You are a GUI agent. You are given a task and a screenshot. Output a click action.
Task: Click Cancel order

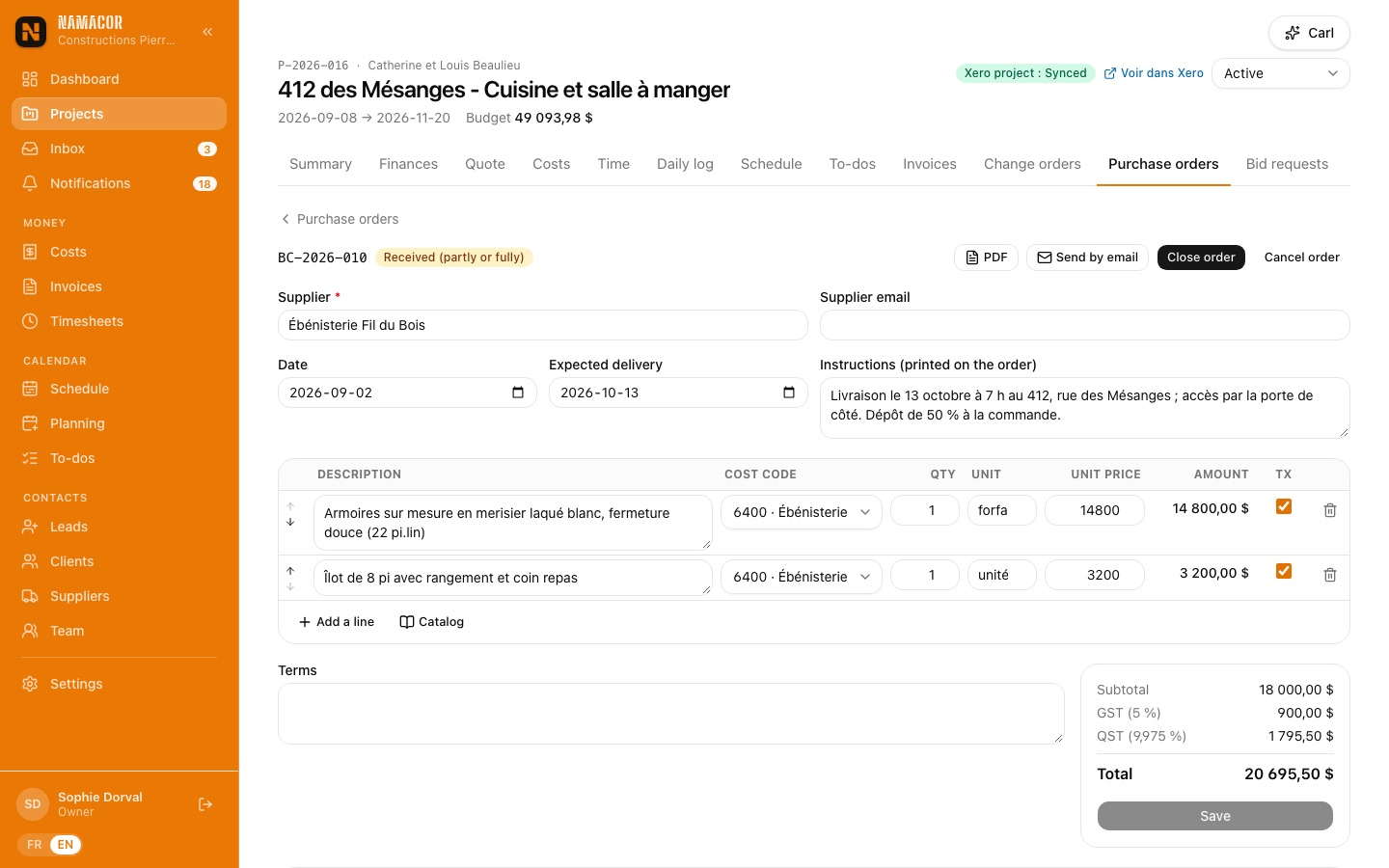(x=1302, y=258)
